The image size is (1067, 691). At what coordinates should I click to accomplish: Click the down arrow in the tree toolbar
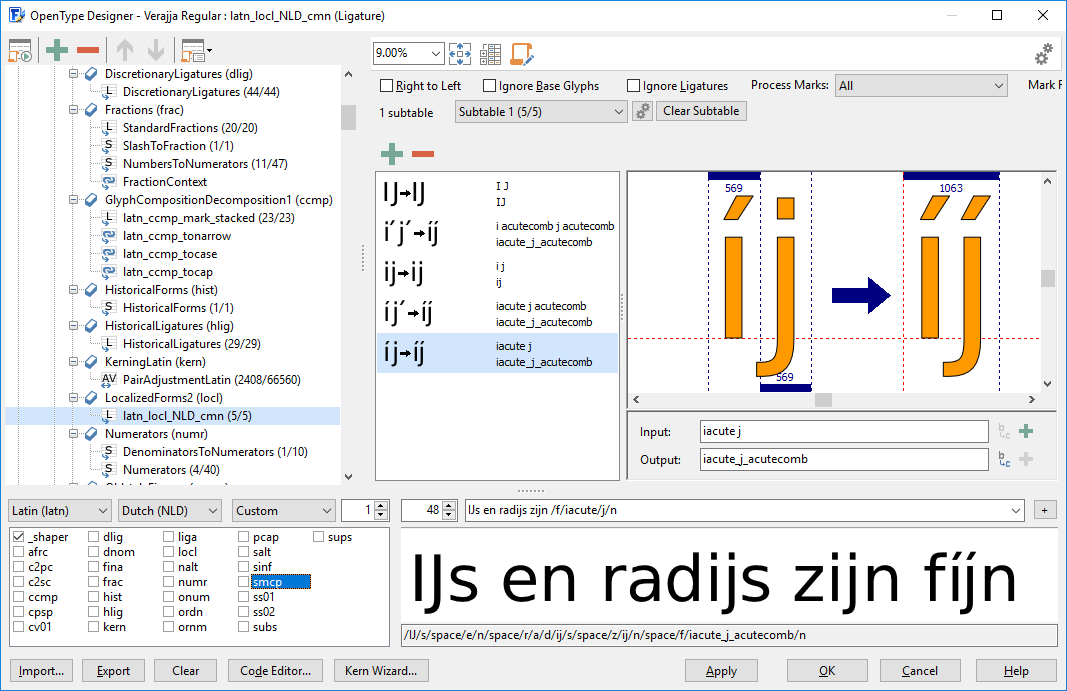click(x=156, y=50)
